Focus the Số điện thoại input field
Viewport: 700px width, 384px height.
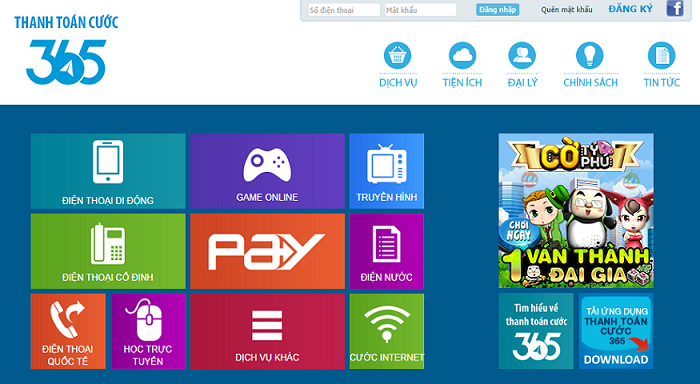pos(344,10)
